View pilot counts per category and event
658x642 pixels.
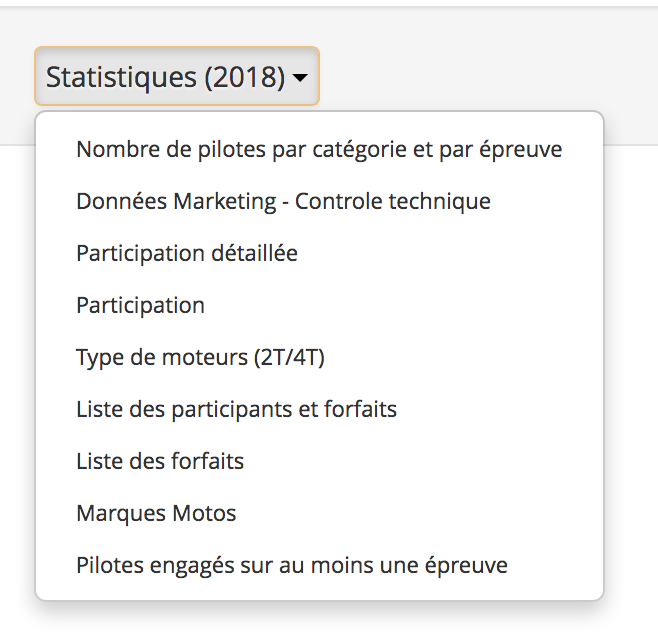pyautogui.click(x=319, y=150)
